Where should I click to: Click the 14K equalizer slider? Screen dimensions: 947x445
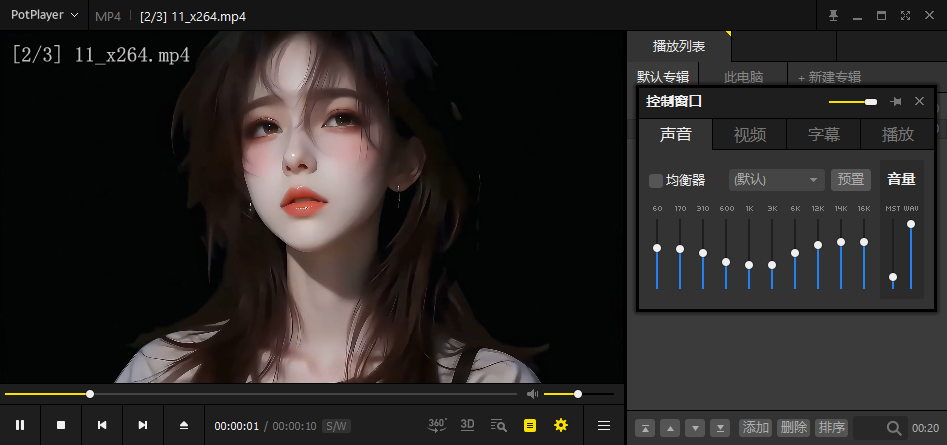(841, 254)
